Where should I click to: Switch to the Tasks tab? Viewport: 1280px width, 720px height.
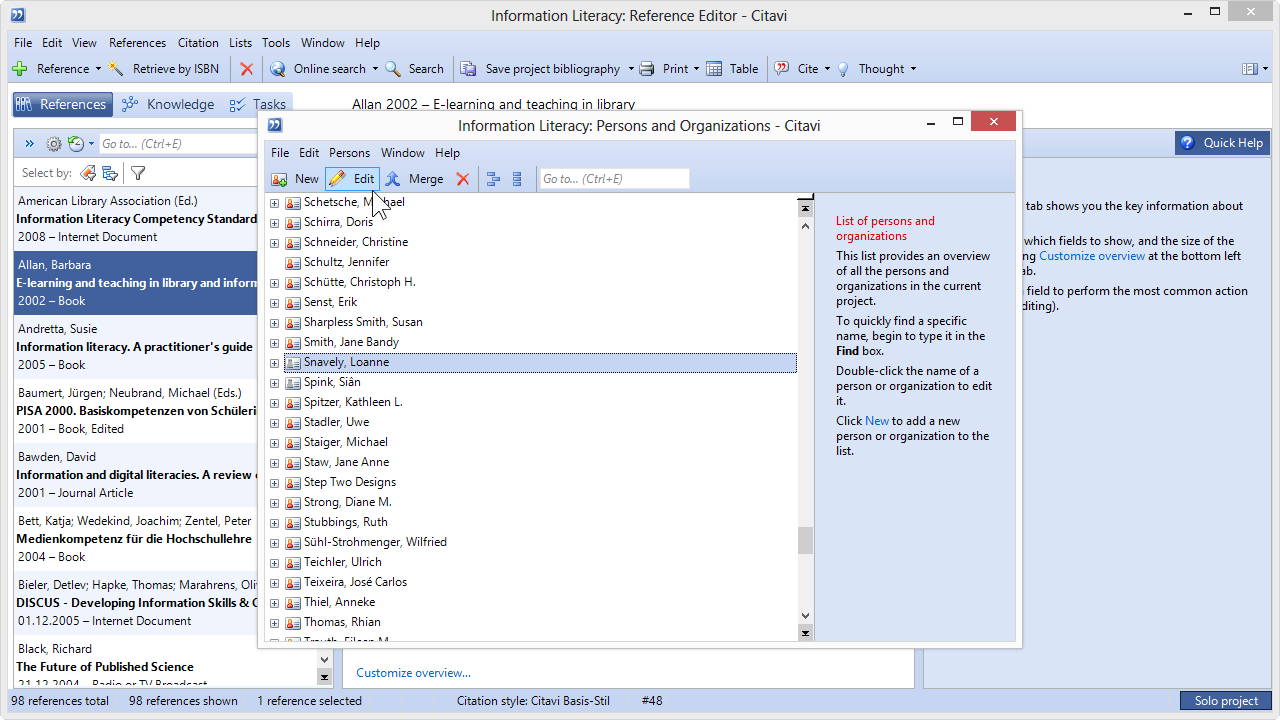tap(258, 104)
